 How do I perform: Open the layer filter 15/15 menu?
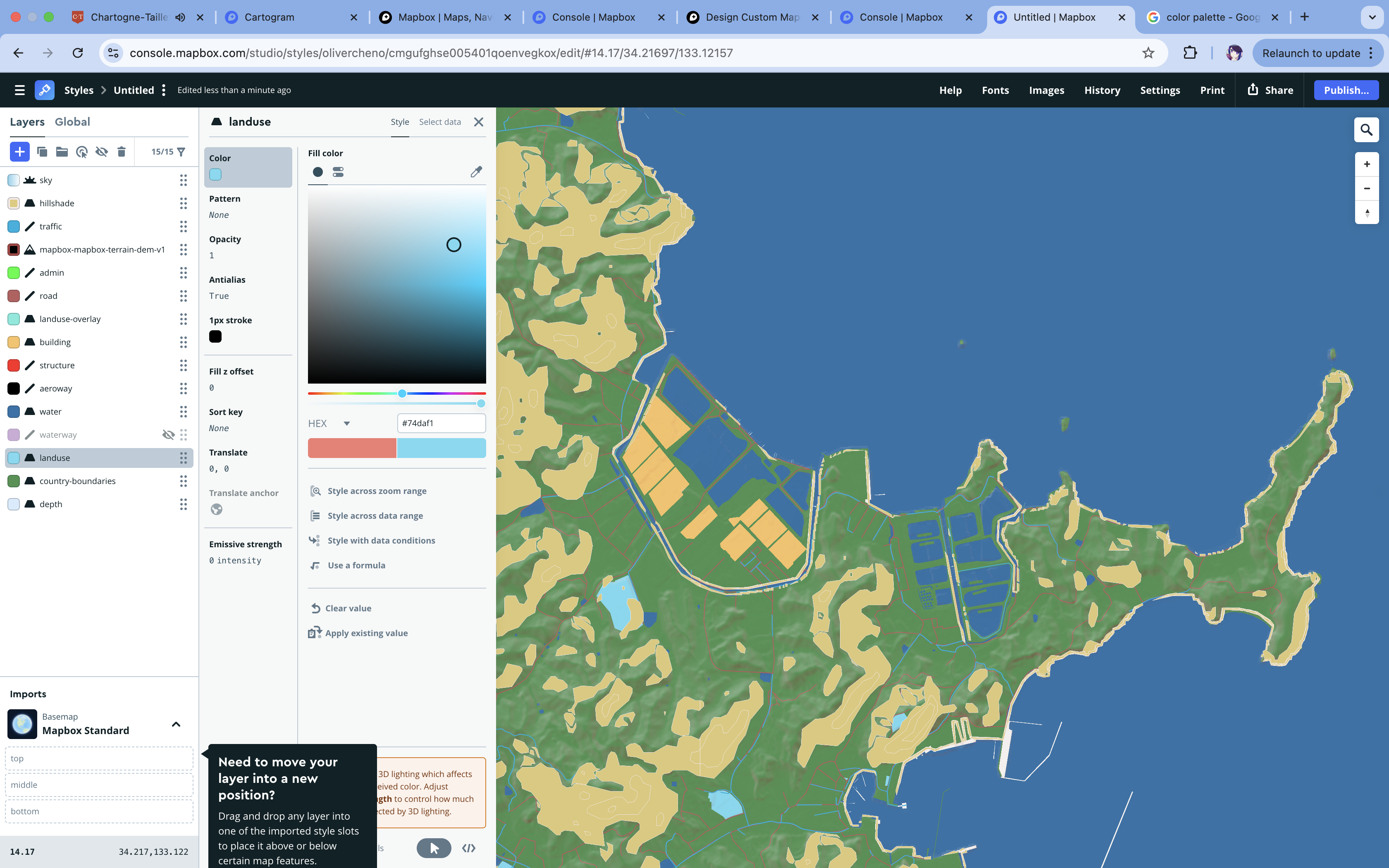tap(168, 152)
